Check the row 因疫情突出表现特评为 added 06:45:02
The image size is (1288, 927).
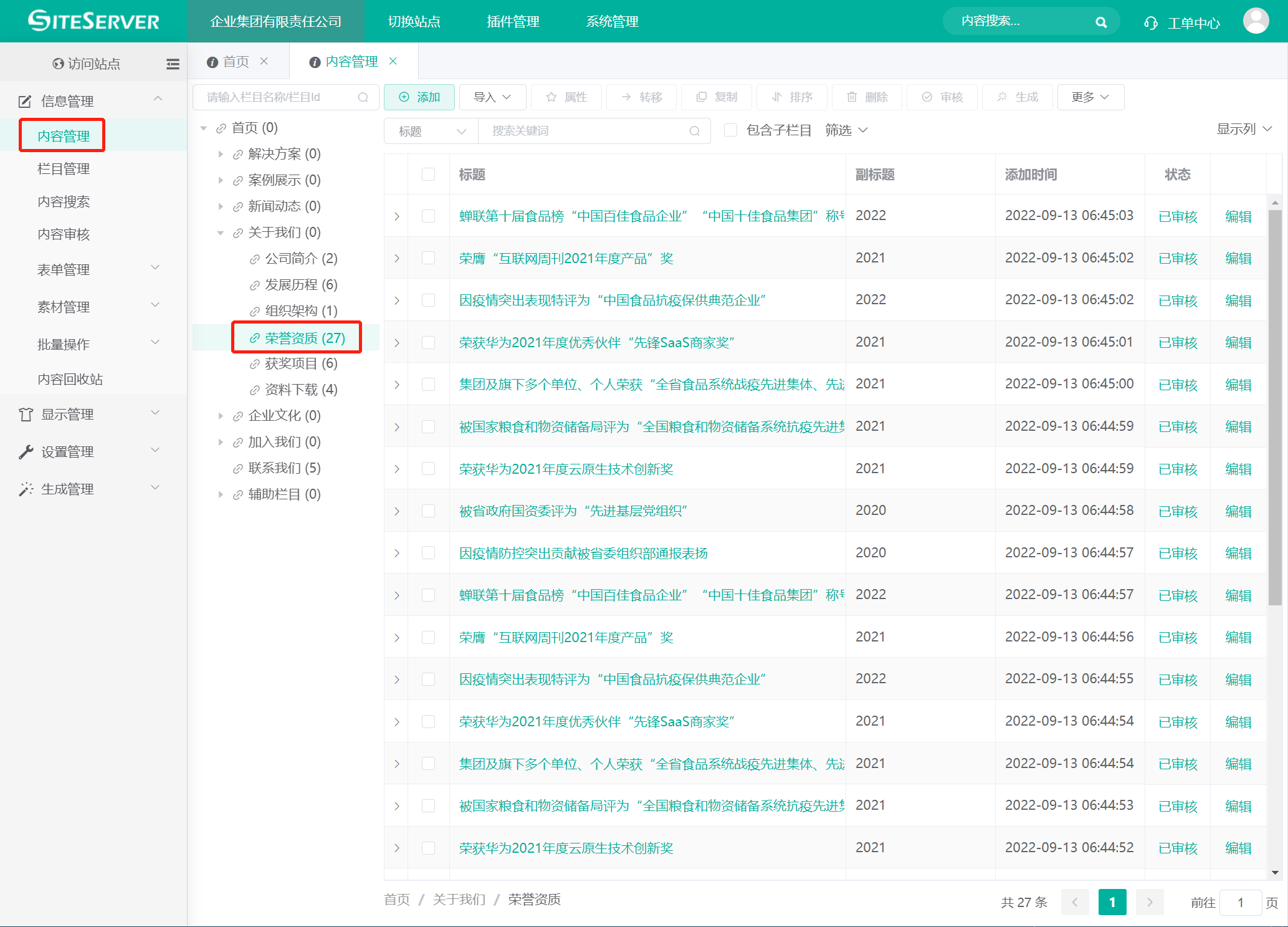coord(428,300)
